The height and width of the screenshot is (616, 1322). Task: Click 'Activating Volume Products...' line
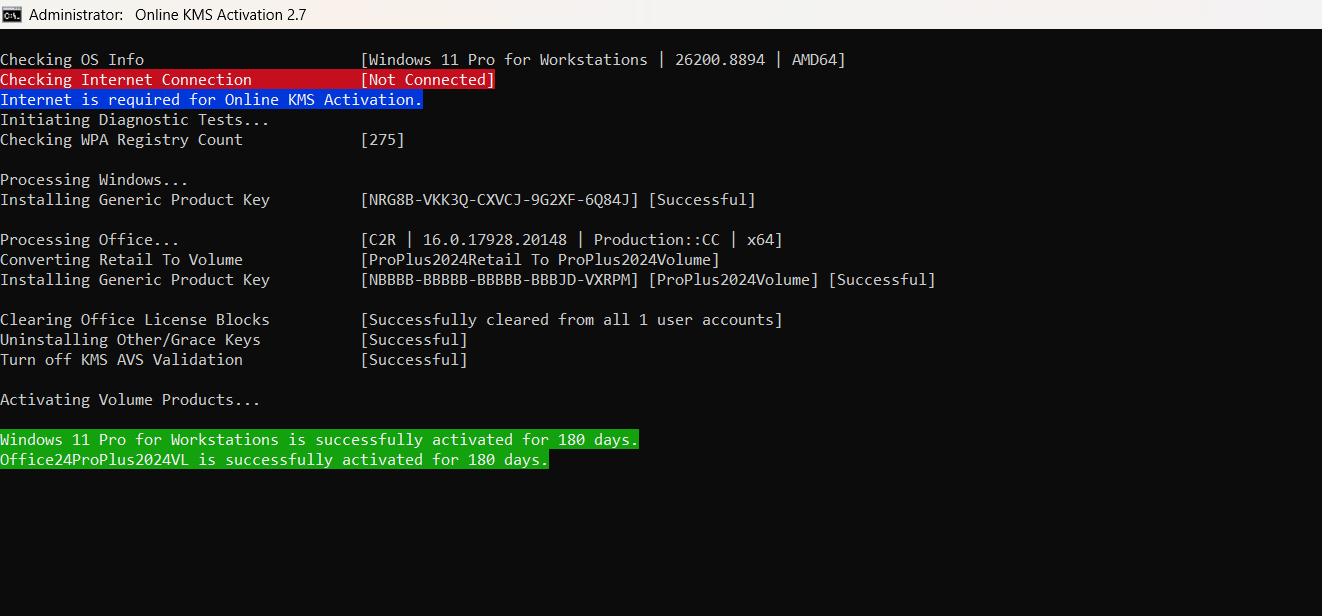coord(130,400)
